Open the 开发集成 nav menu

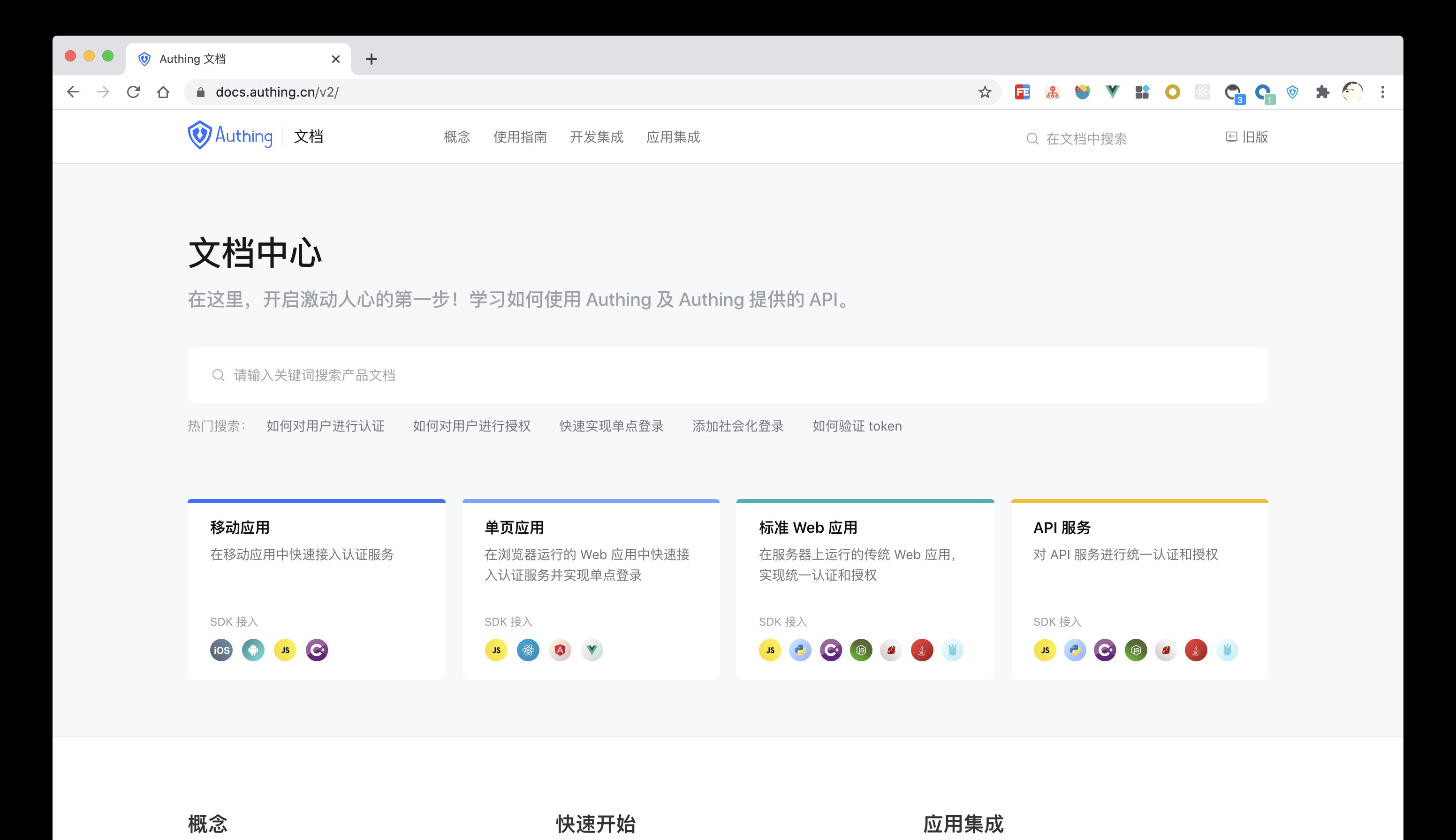point(597,137)
